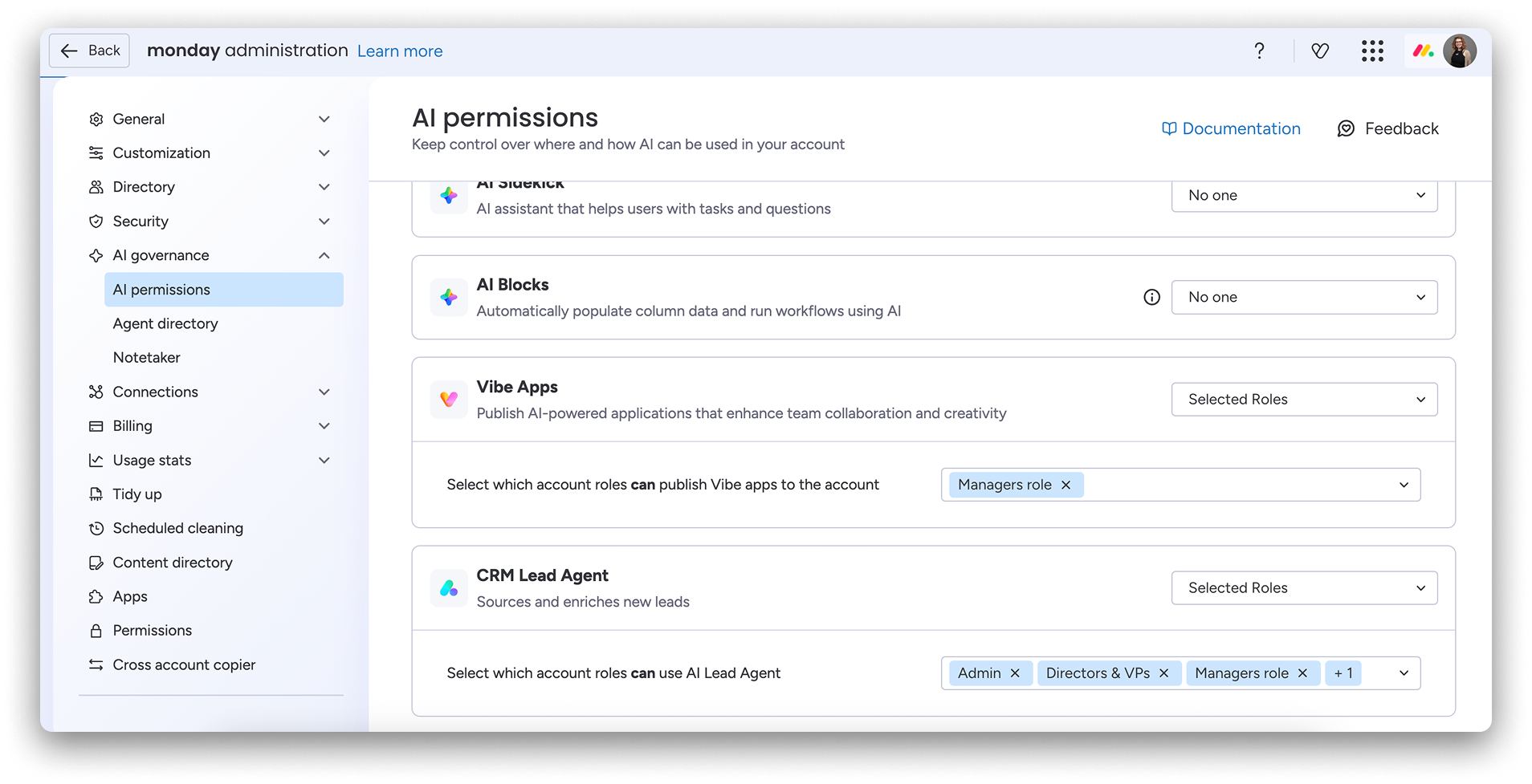Expand the General section chevron
1532x784 pixels.
pos(324,120)
